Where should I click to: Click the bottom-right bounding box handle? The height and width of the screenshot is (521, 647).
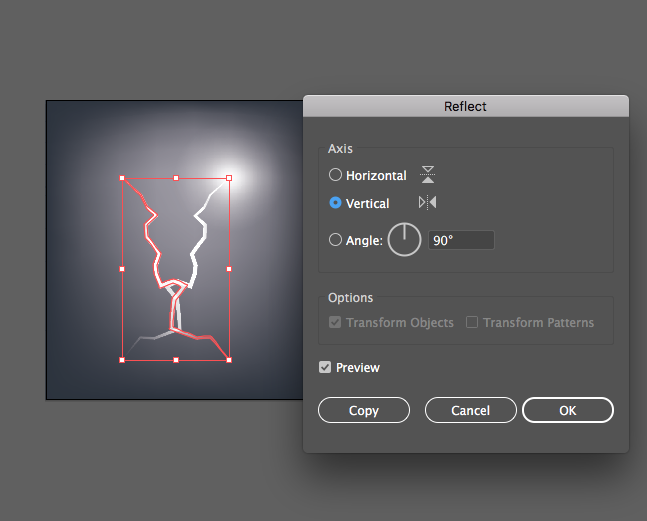(x=229, y=360)
